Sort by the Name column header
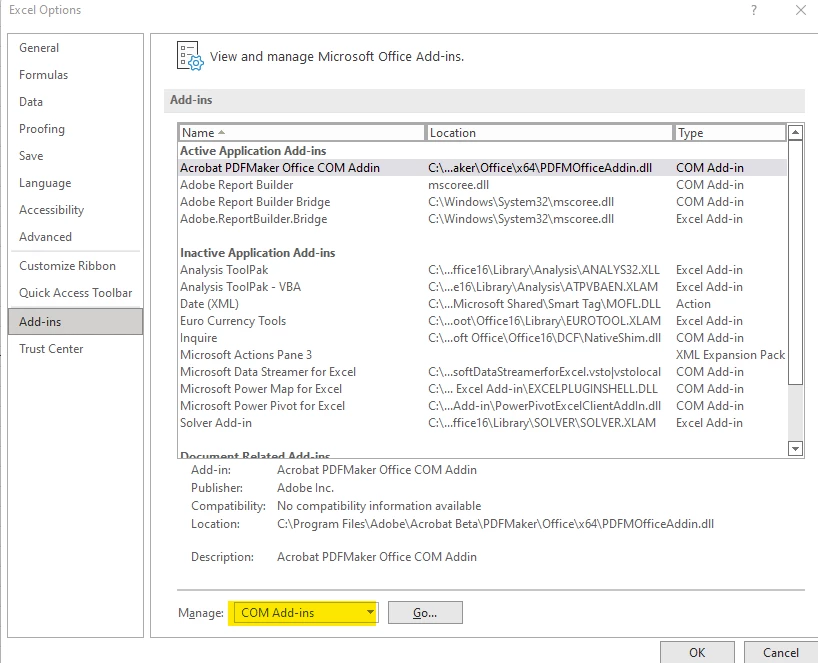818x663 pixels. pyautogui.click(x=302, y=132)
